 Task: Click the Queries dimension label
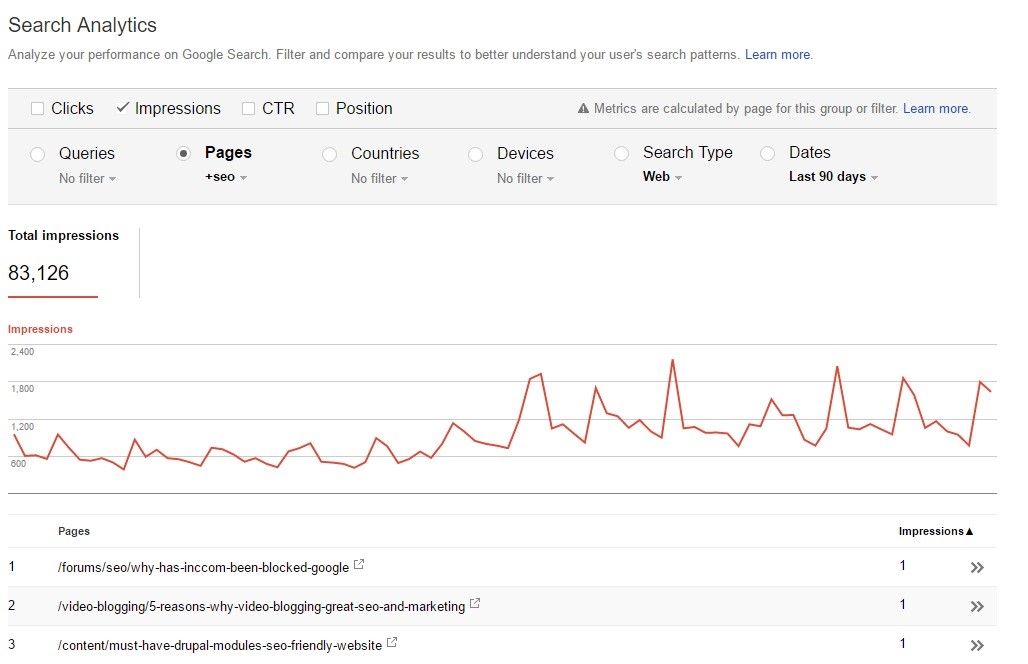[87, 153]
